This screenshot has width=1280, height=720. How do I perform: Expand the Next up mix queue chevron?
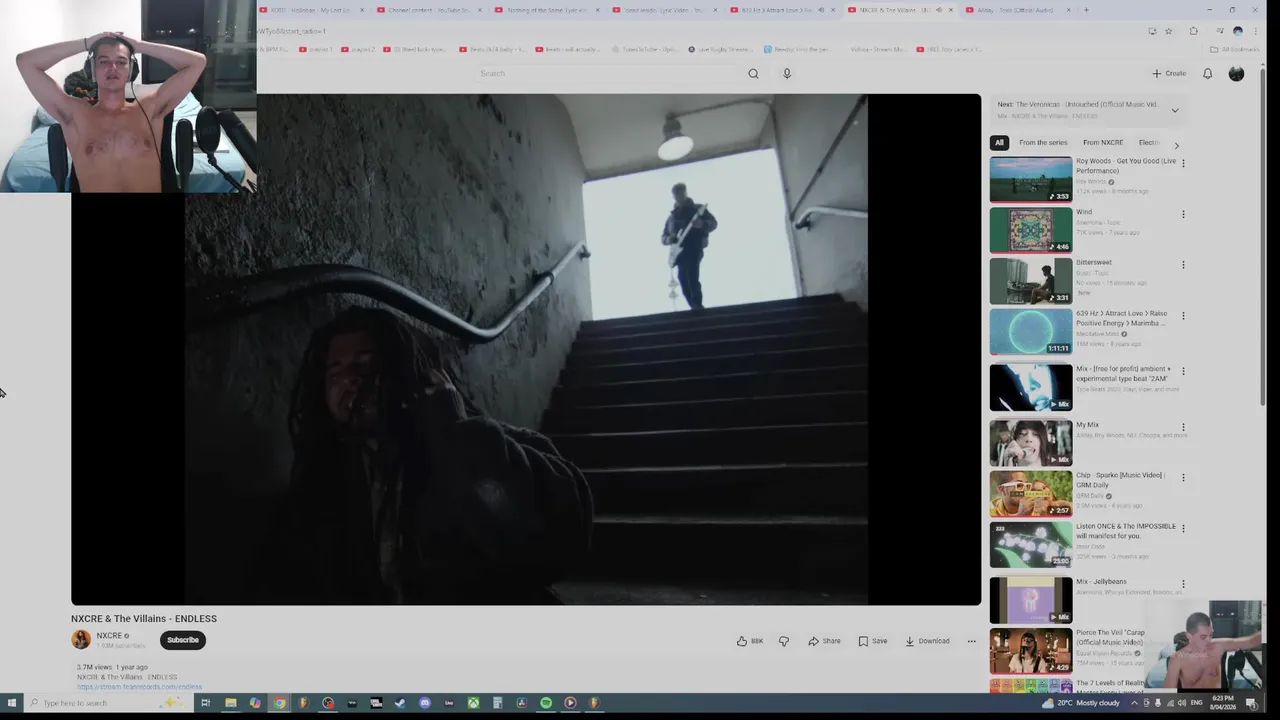(1175, 110)
